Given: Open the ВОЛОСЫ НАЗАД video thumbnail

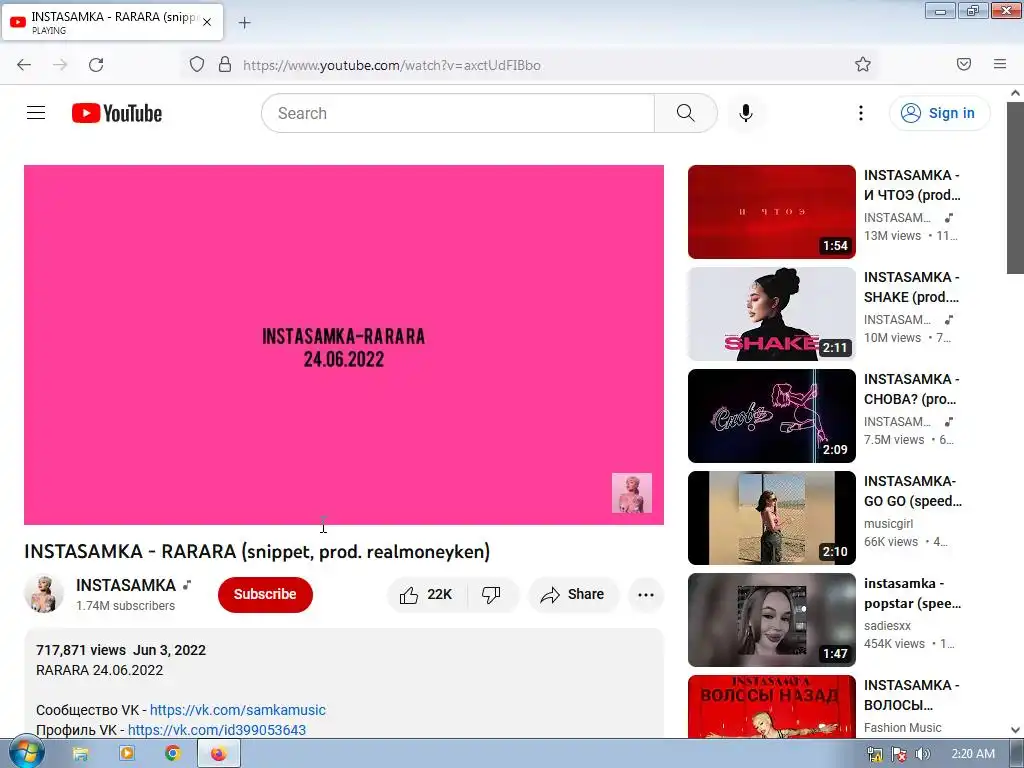Looking at the screenshot, I should coord(771,706).
